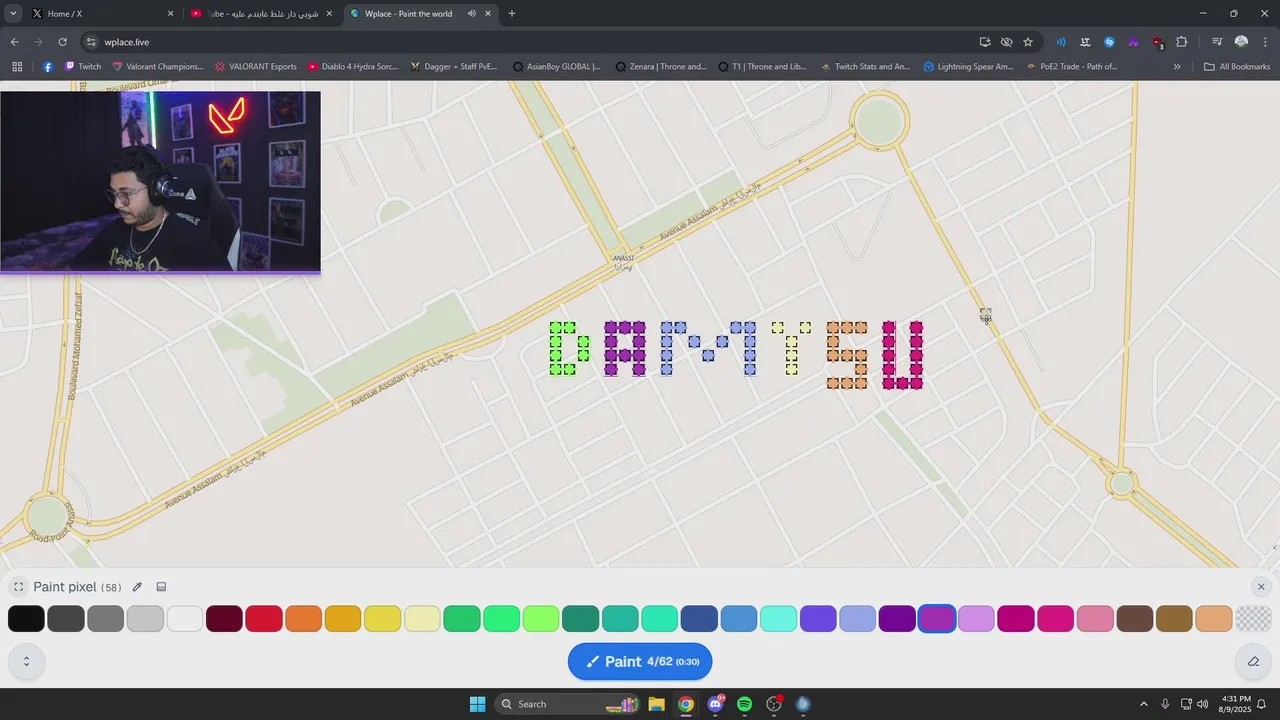The image size is (1280, 720).
Task: Open Spotify from the taskbar
Action: coord(744,704)
